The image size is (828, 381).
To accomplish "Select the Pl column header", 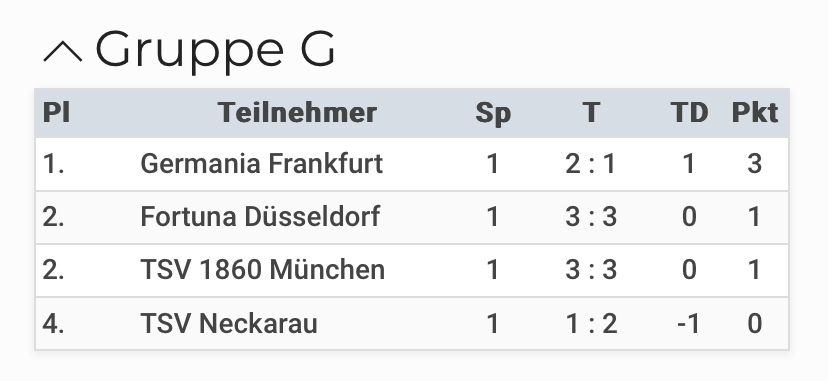I will [x=56, y=112].
